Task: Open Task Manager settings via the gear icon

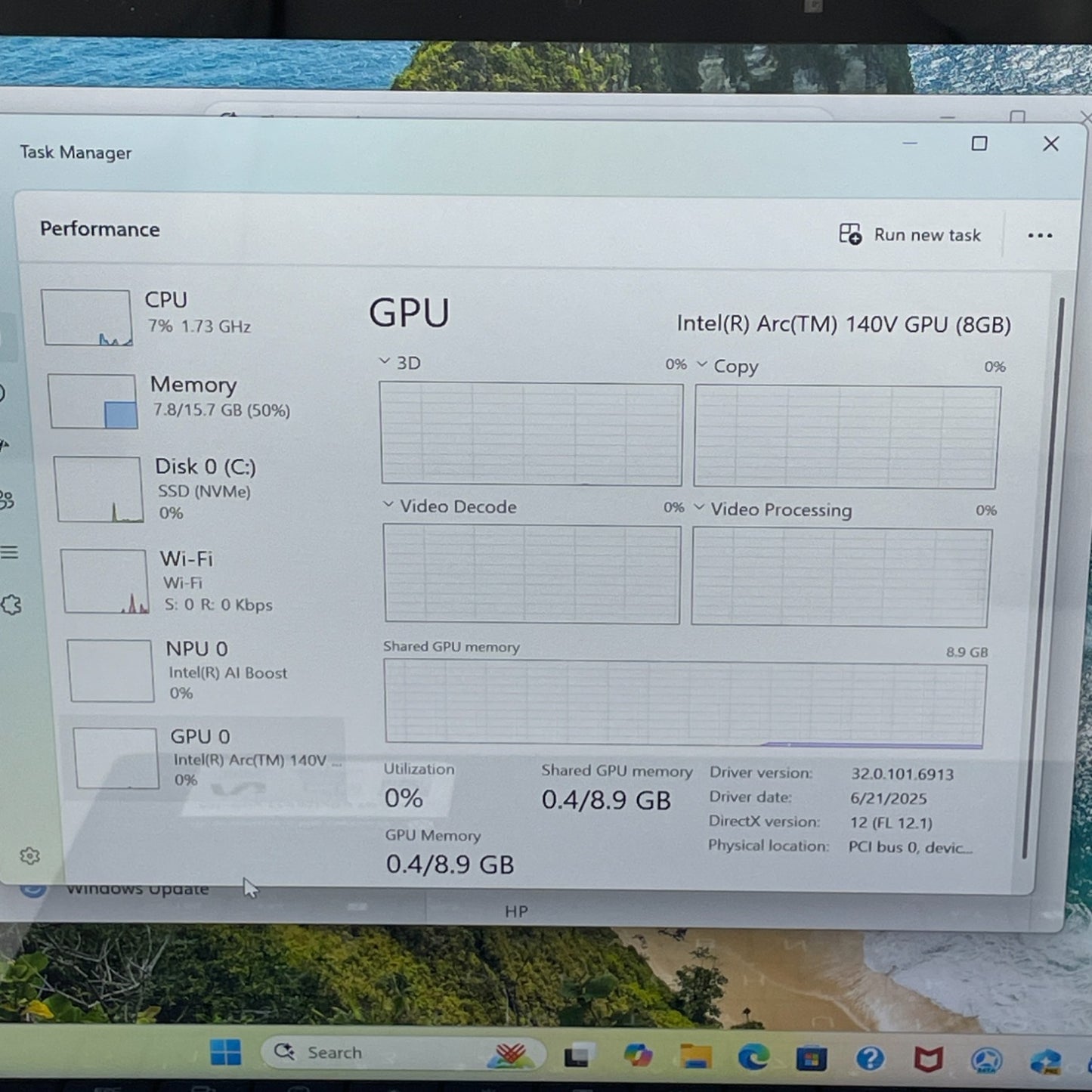Action: pyautogui.click(x=30, y=854)
